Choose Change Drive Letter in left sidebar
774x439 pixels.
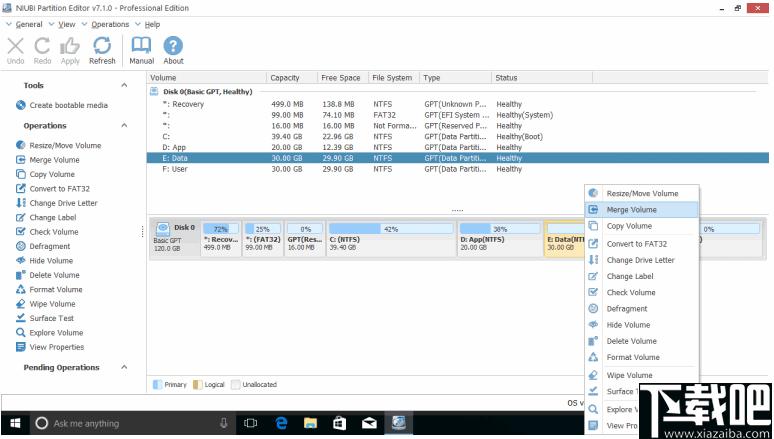pos(57,202)
